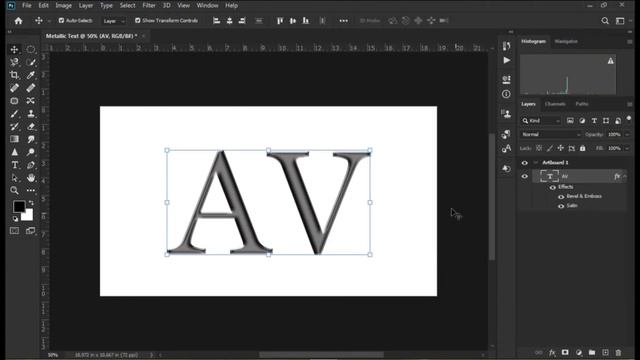Open the options bar more-options ellipsis
Viewport: 640px width, 360px height.
344,21
